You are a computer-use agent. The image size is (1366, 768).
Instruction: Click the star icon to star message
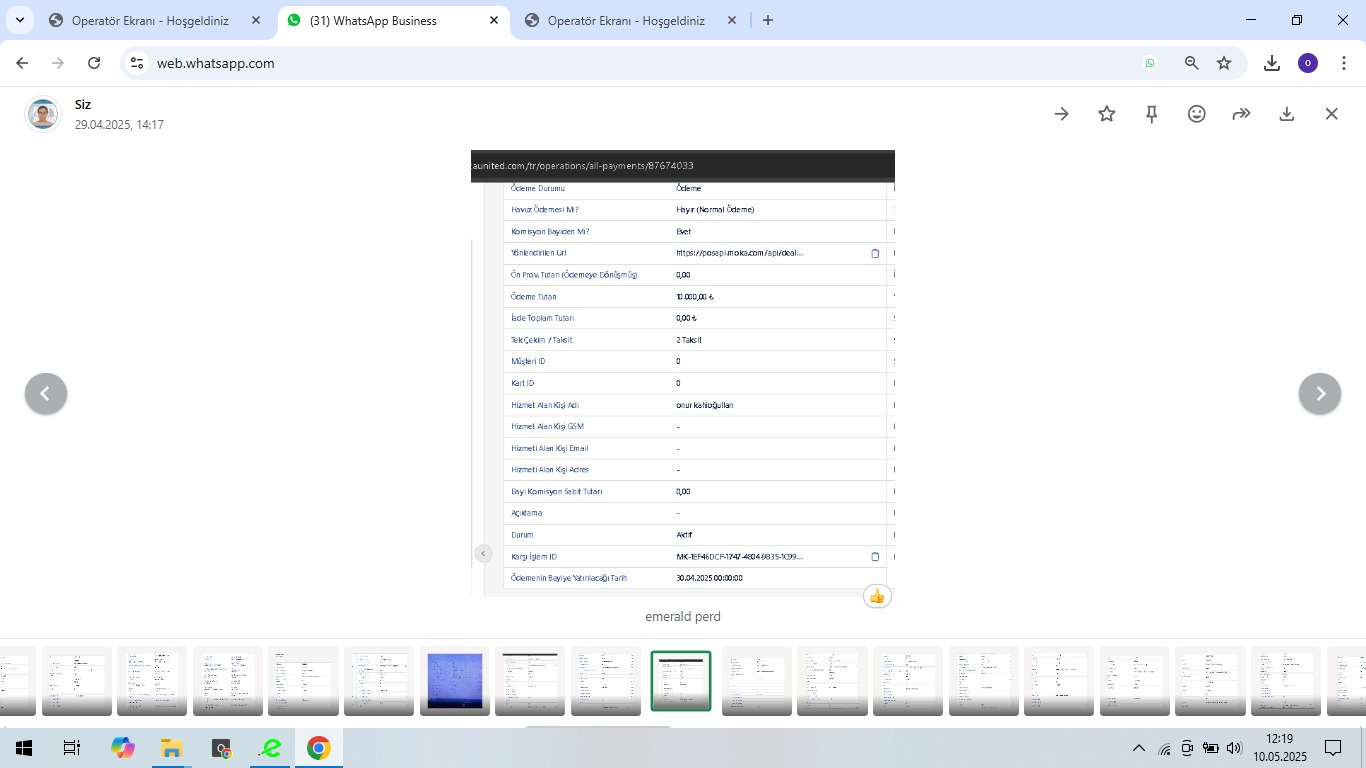(x=1106, y=114)
